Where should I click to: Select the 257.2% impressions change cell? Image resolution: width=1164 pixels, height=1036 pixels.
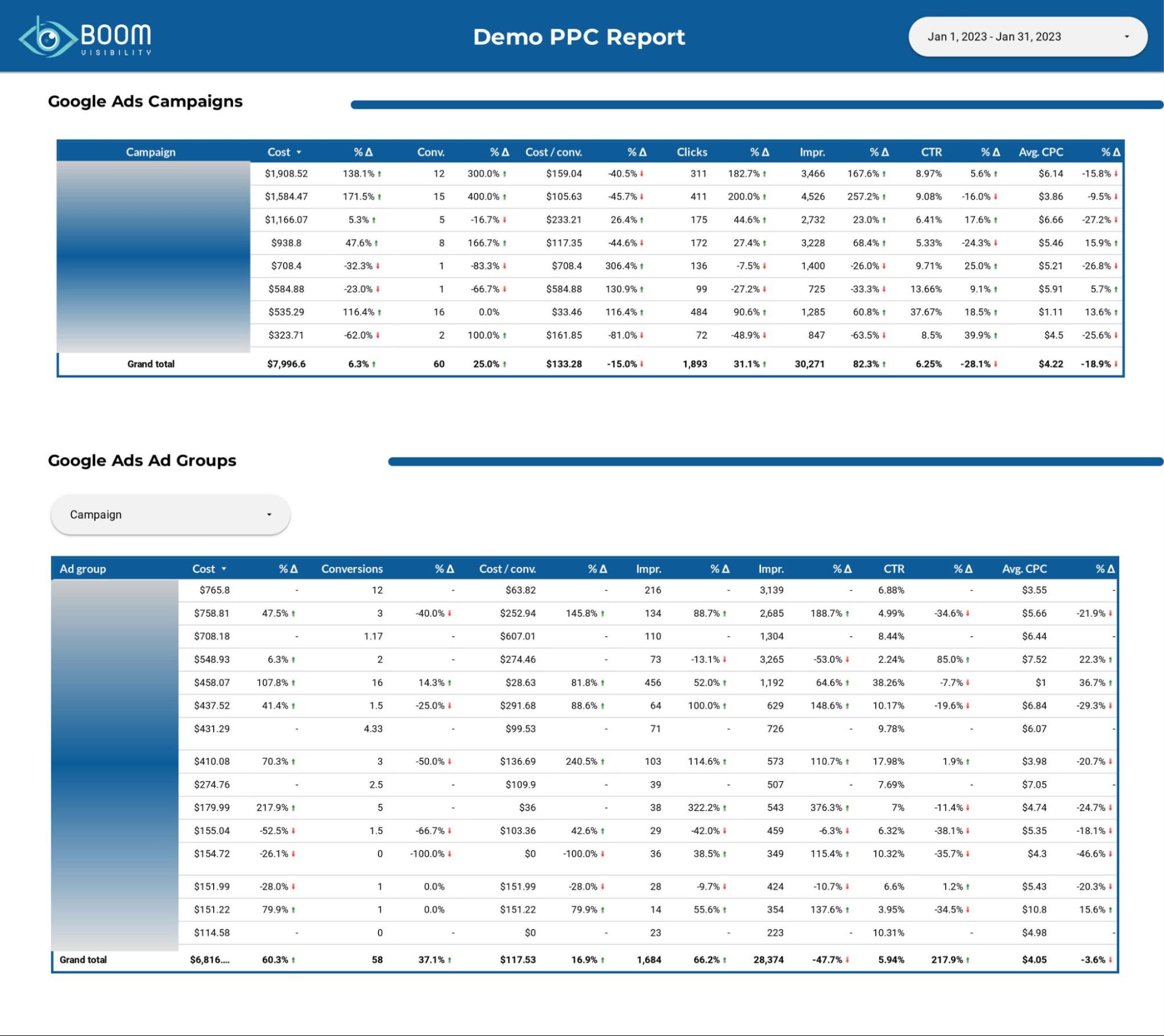[866, 197]
